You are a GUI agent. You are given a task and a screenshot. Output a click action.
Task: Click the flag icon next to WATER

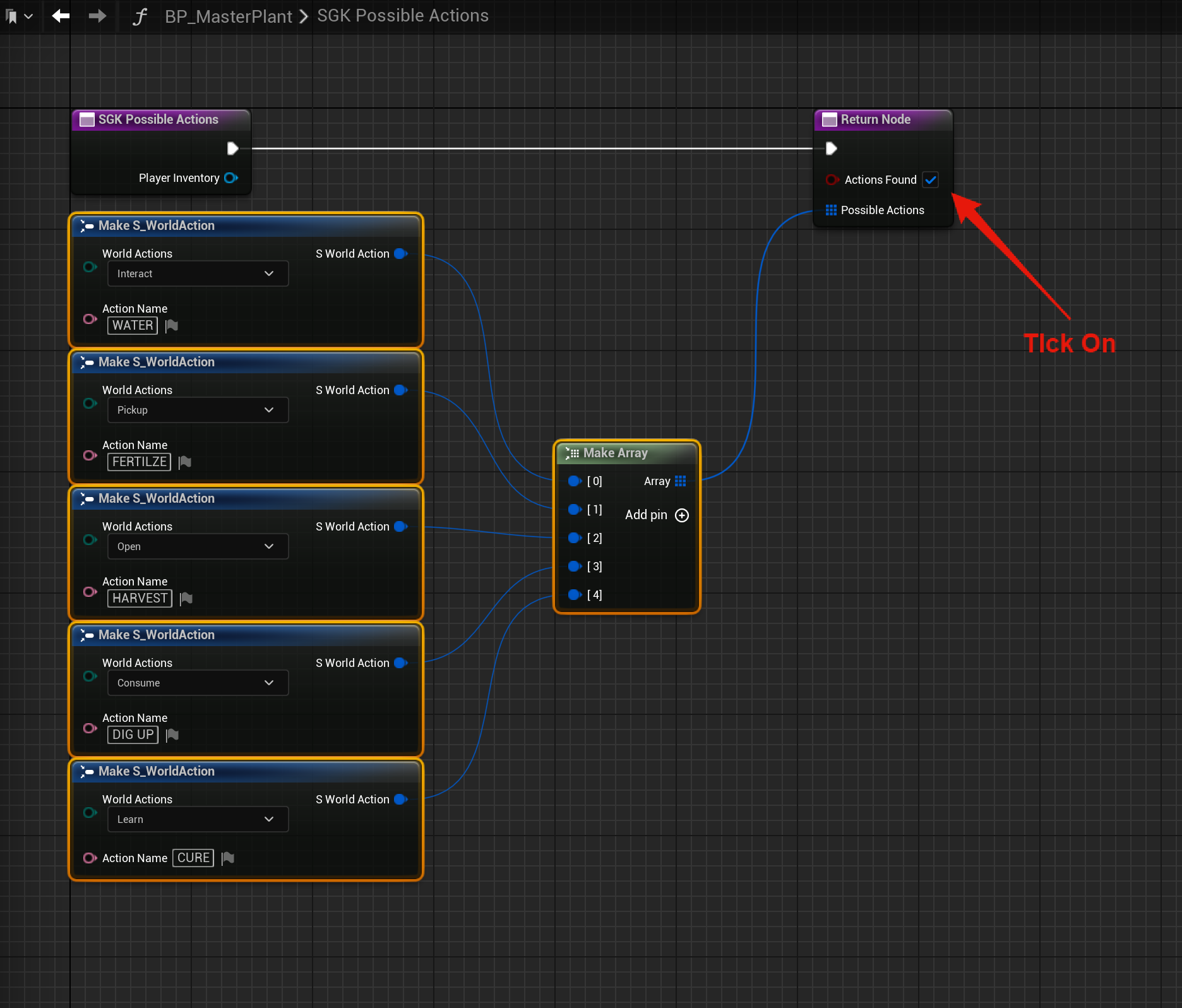point(172,326)
